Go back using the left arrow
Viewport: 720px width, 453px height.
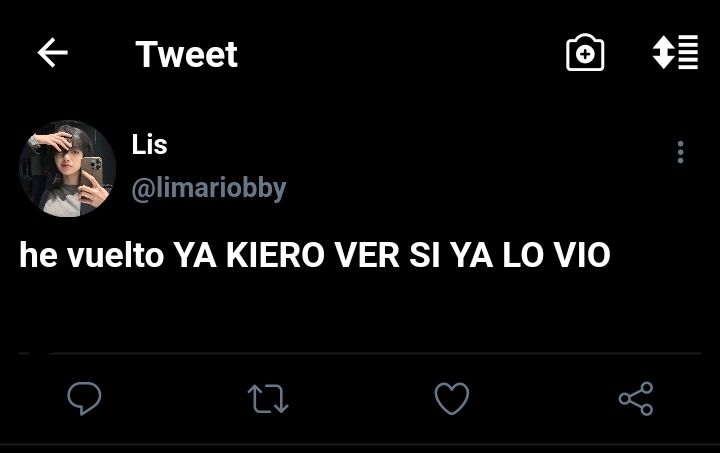(x=52, y=53)
